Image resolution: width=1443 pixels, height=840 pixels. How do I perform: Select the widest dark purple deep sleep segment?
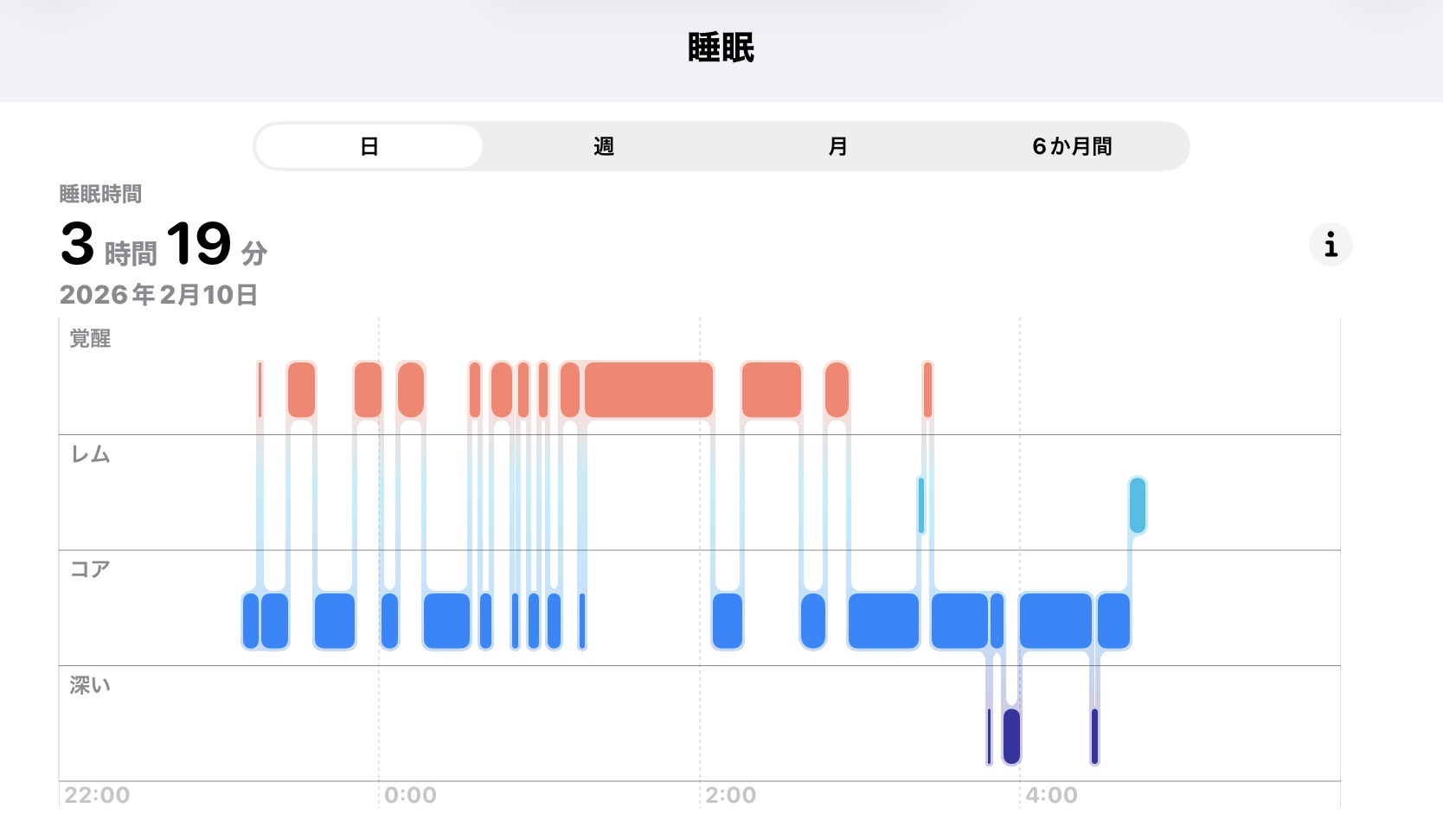[x=1011, y=735]
